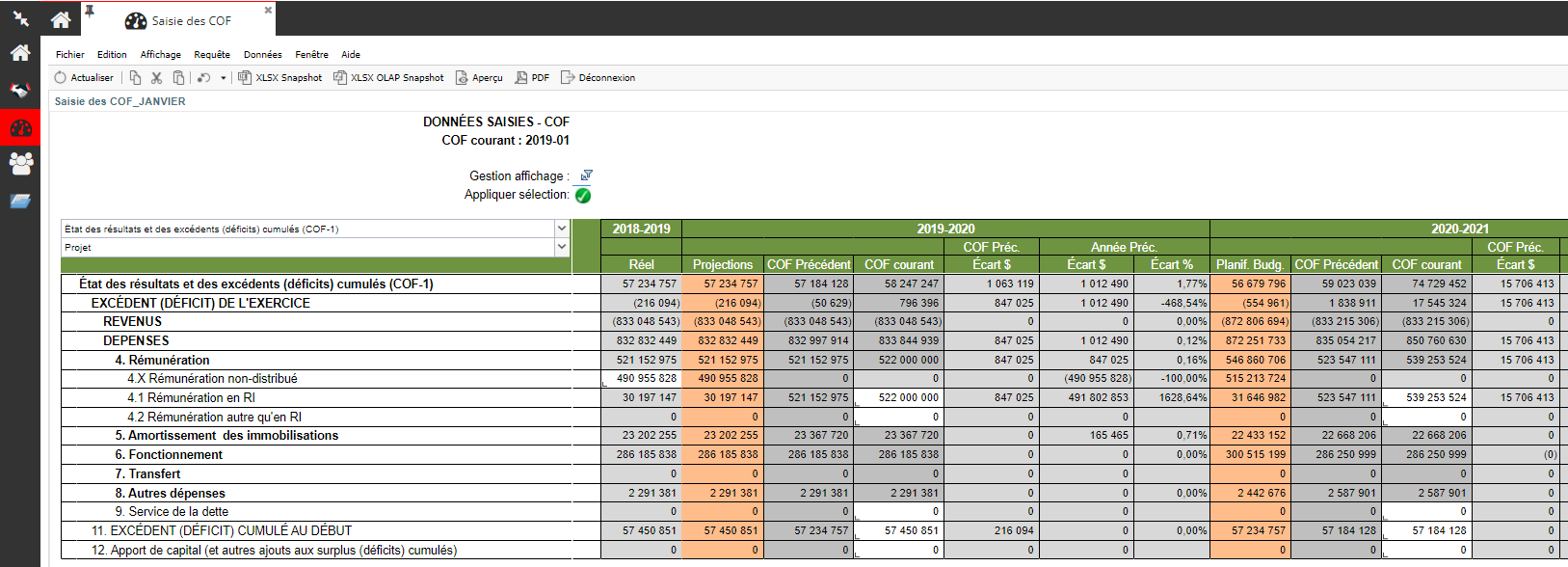The height and width of the screenshot is (567, 1568).
Task: Click the 2020-2021 column header
Action: 1459,229
